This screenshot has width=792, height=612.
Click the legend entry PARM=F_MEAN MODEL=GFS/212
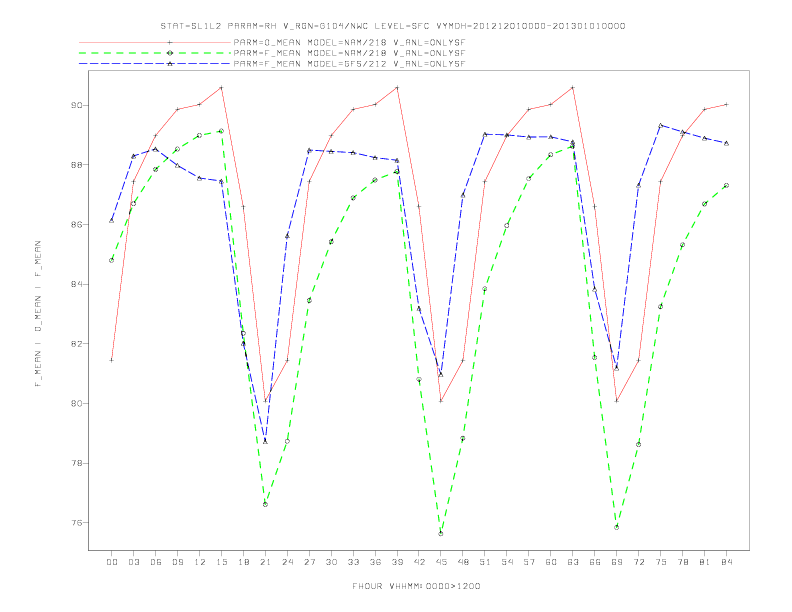[349, 64]
